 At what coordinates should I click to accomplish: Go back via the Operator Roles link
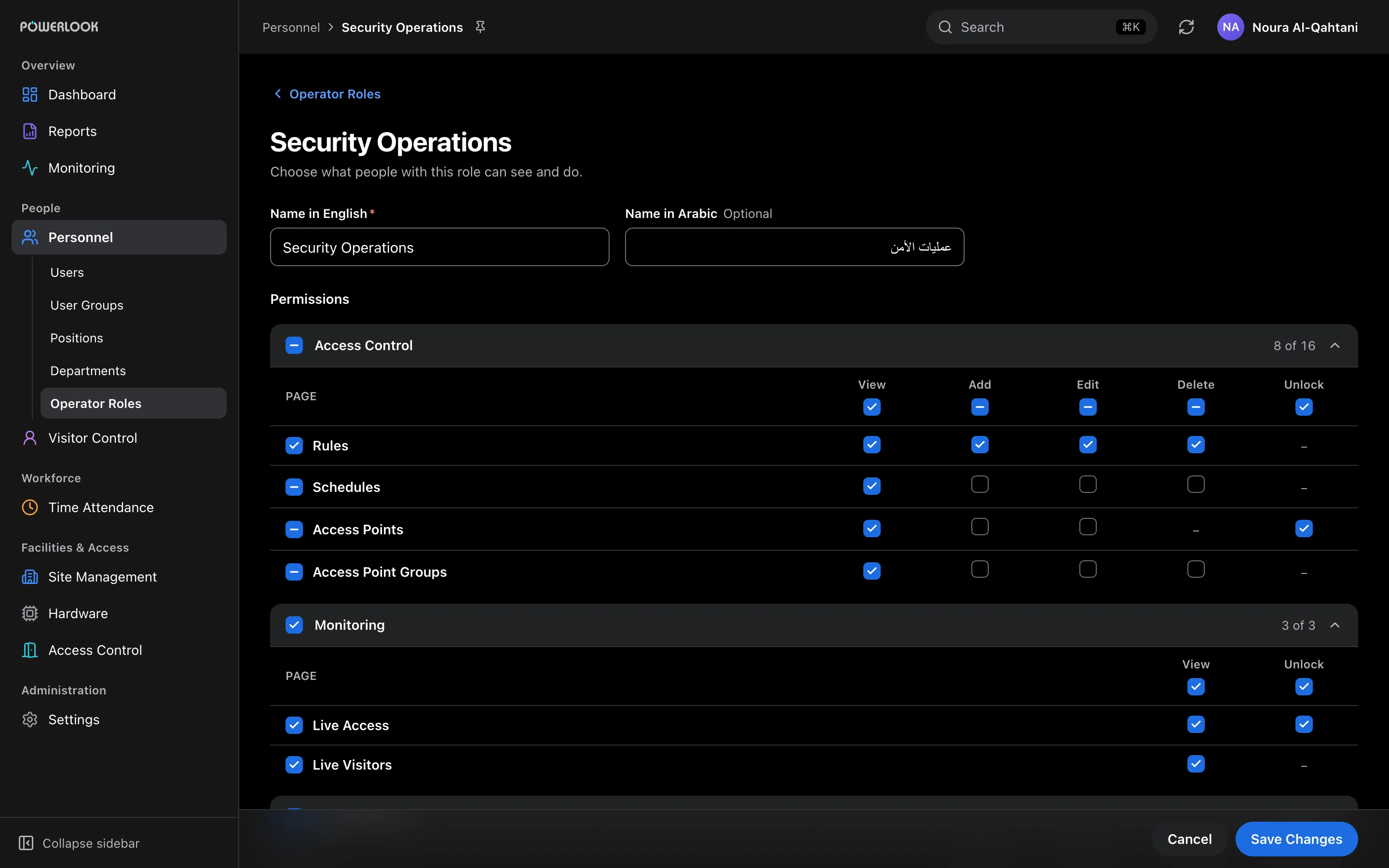pyautogui.click(x=327, y=94)
